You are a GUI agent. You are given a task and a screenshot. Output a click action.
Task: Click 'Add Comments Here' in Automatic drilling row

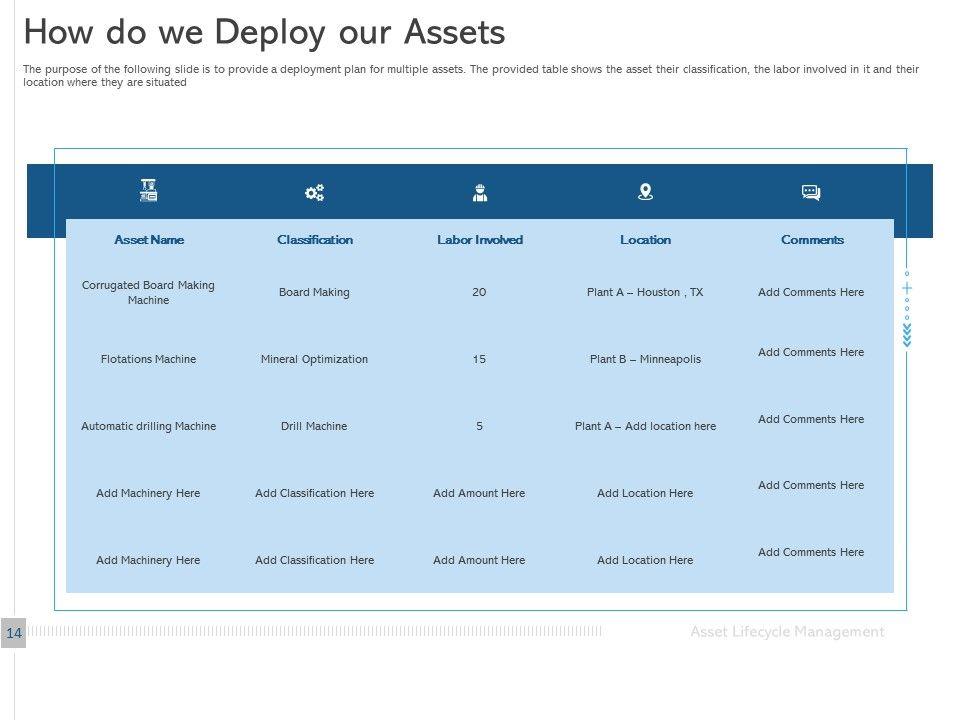coord(811,419)
